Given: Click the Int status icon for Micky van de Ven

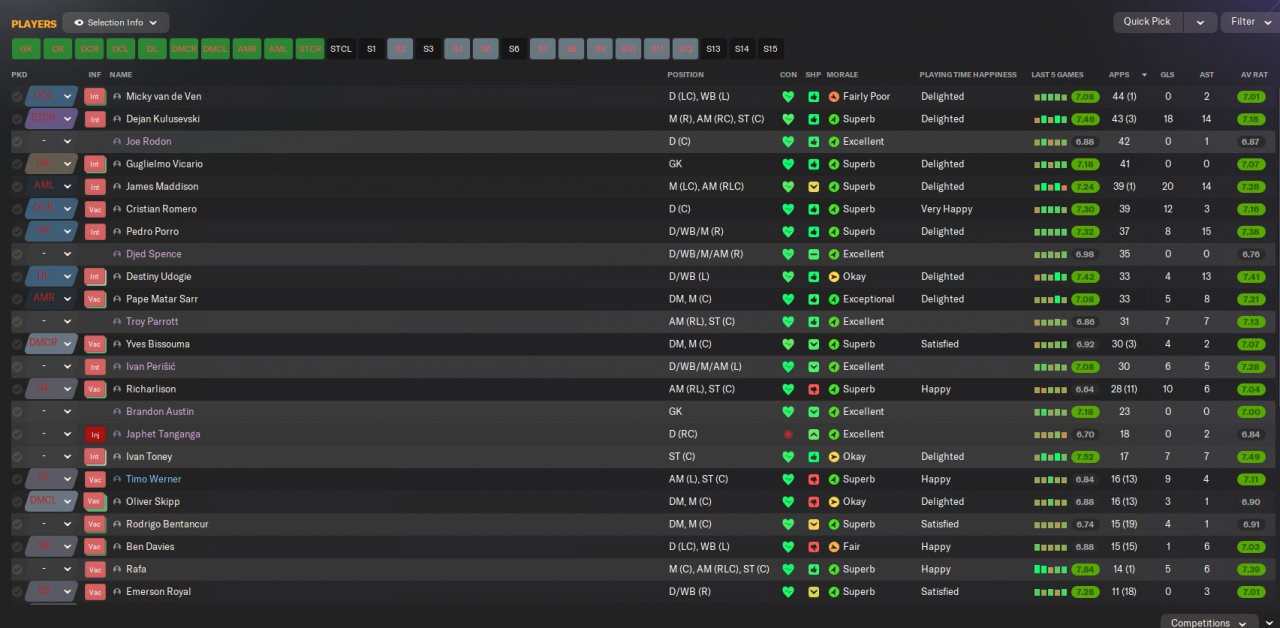Looking at the screenshot, I should [x=94, y=97].
